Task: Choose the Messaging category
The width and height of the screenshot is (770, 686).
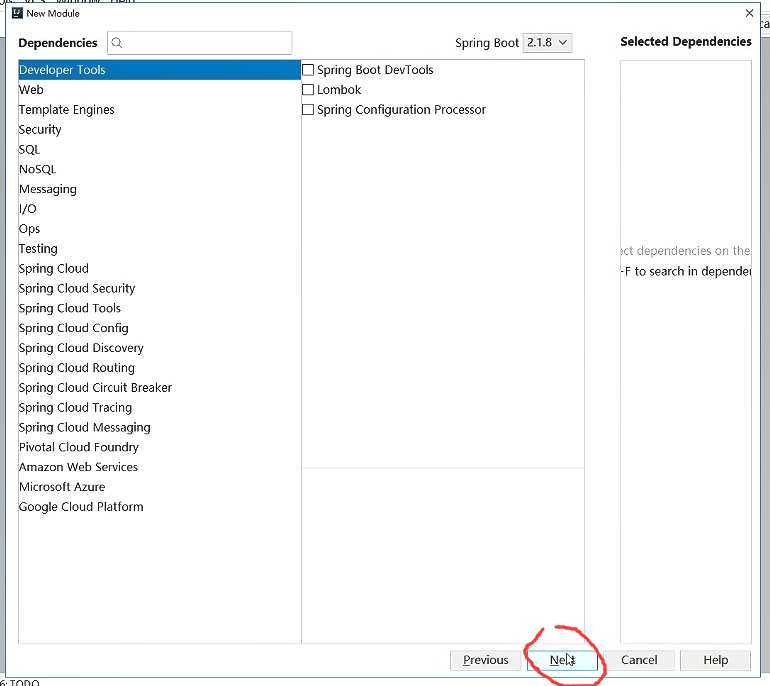Action: (x=159, y=189)
